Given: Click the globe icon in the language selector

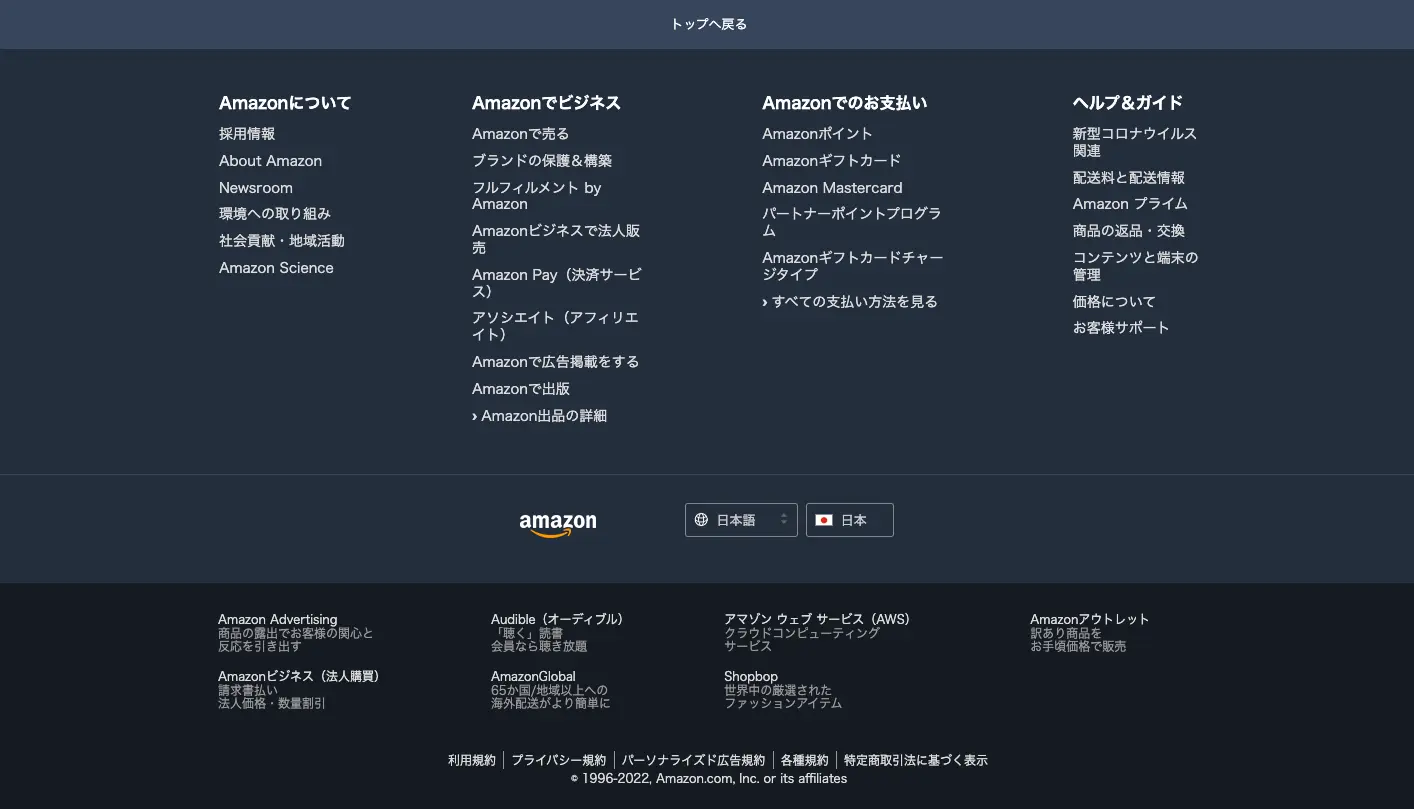Looking at the screenshot, I should click(x=701, y=520).
